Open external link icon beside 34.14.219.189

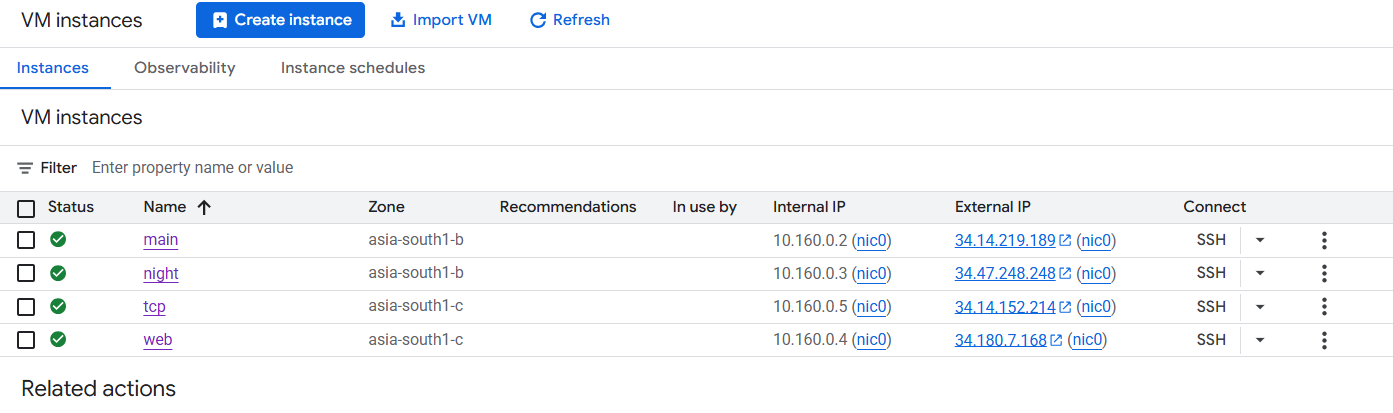(x=1066, y=241)
